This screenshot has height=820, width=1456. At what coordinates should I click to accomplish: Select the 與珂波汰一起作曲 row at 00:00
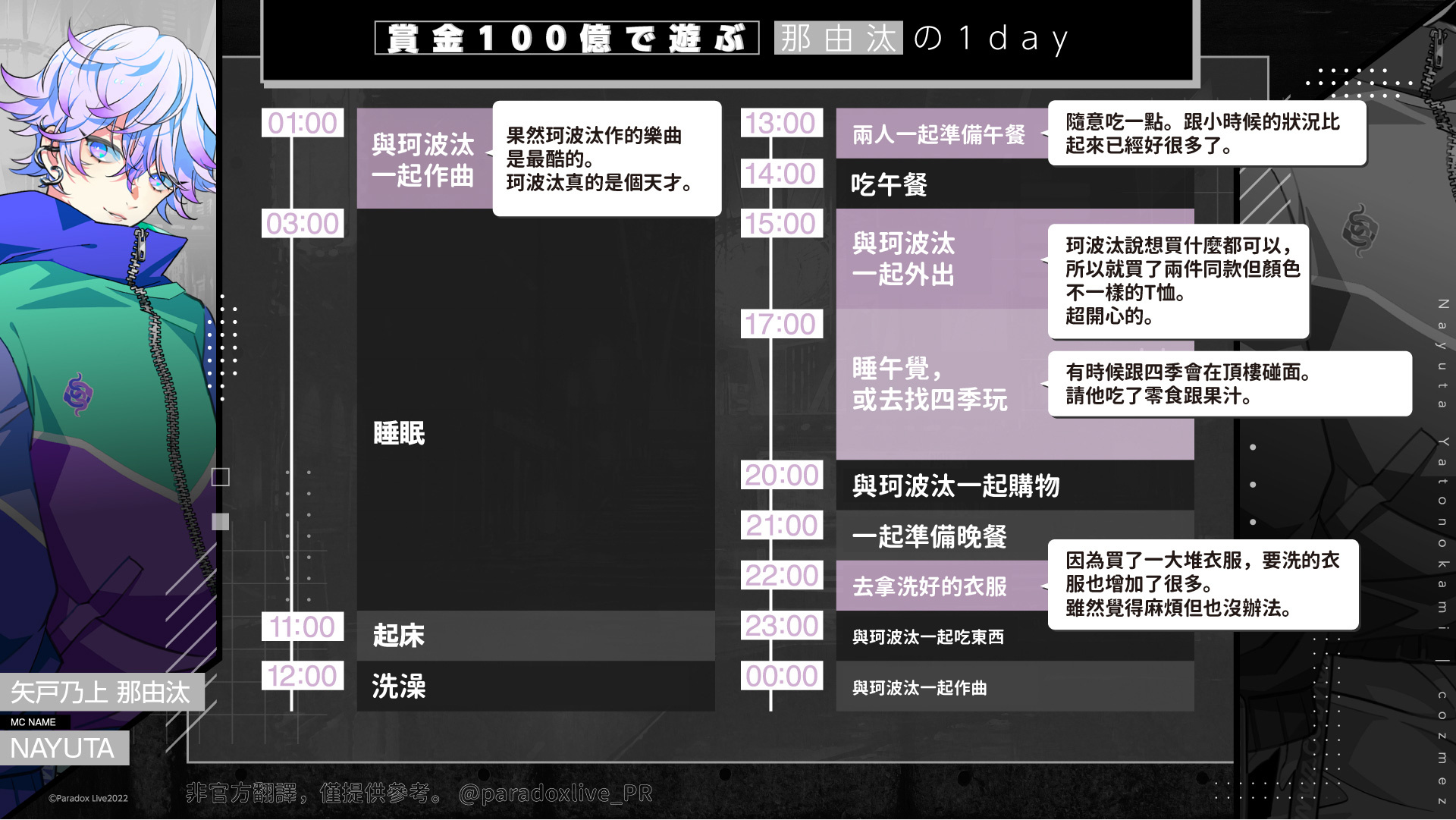[1015, 686]
